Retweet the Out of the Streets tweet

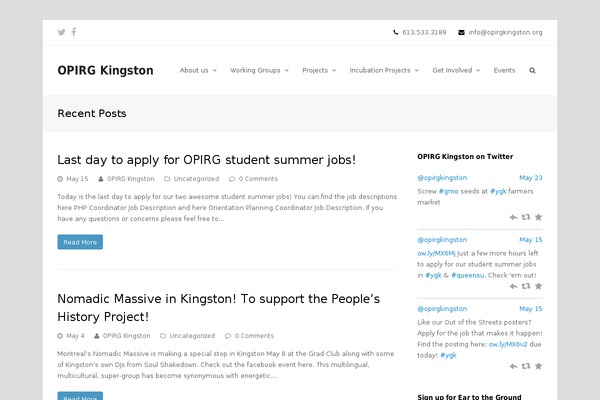point(526,366)
